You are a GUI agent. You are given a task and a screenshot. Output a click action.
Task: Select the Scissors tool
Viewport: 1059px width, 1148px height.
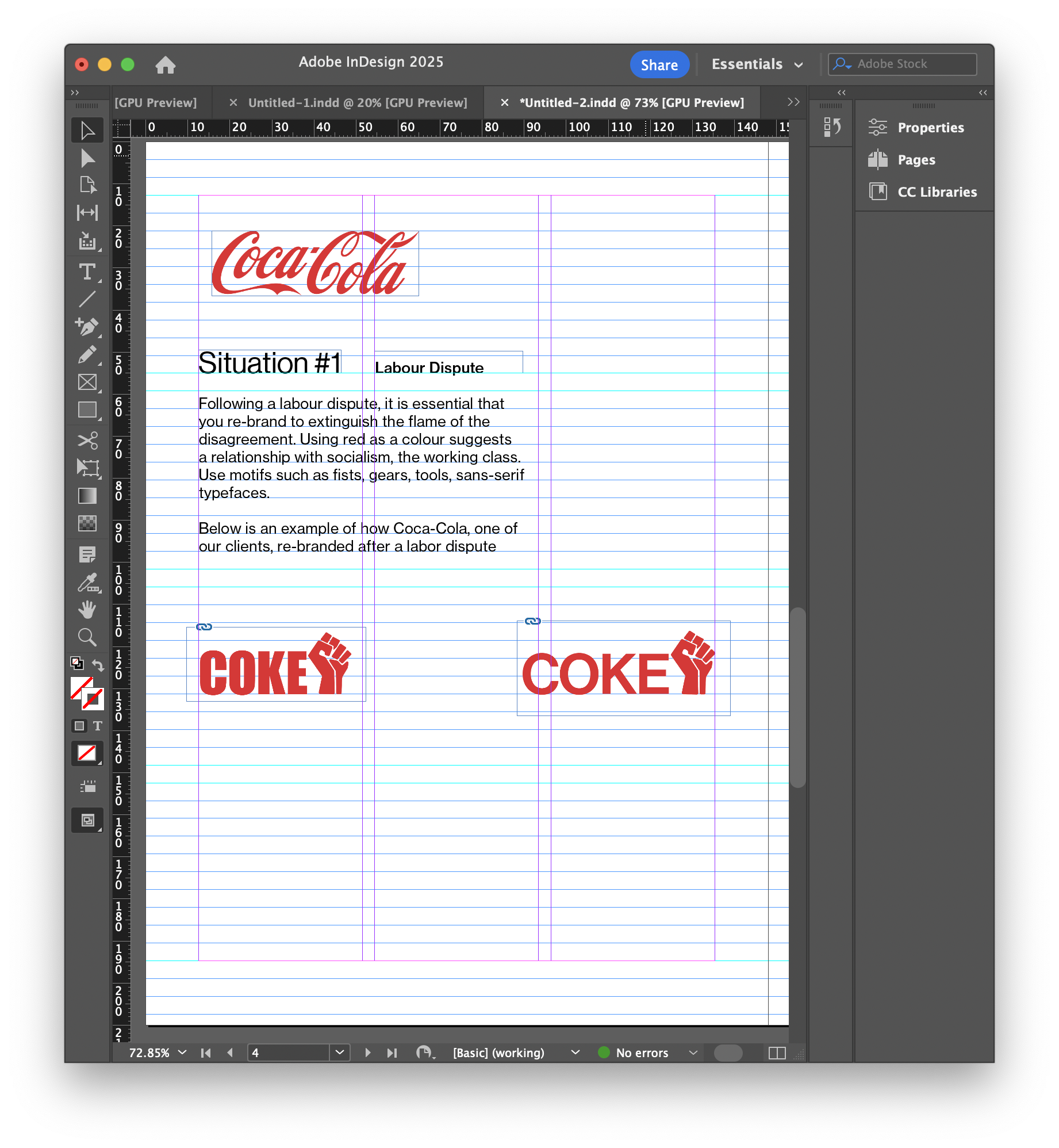click(x=87, y=441)
